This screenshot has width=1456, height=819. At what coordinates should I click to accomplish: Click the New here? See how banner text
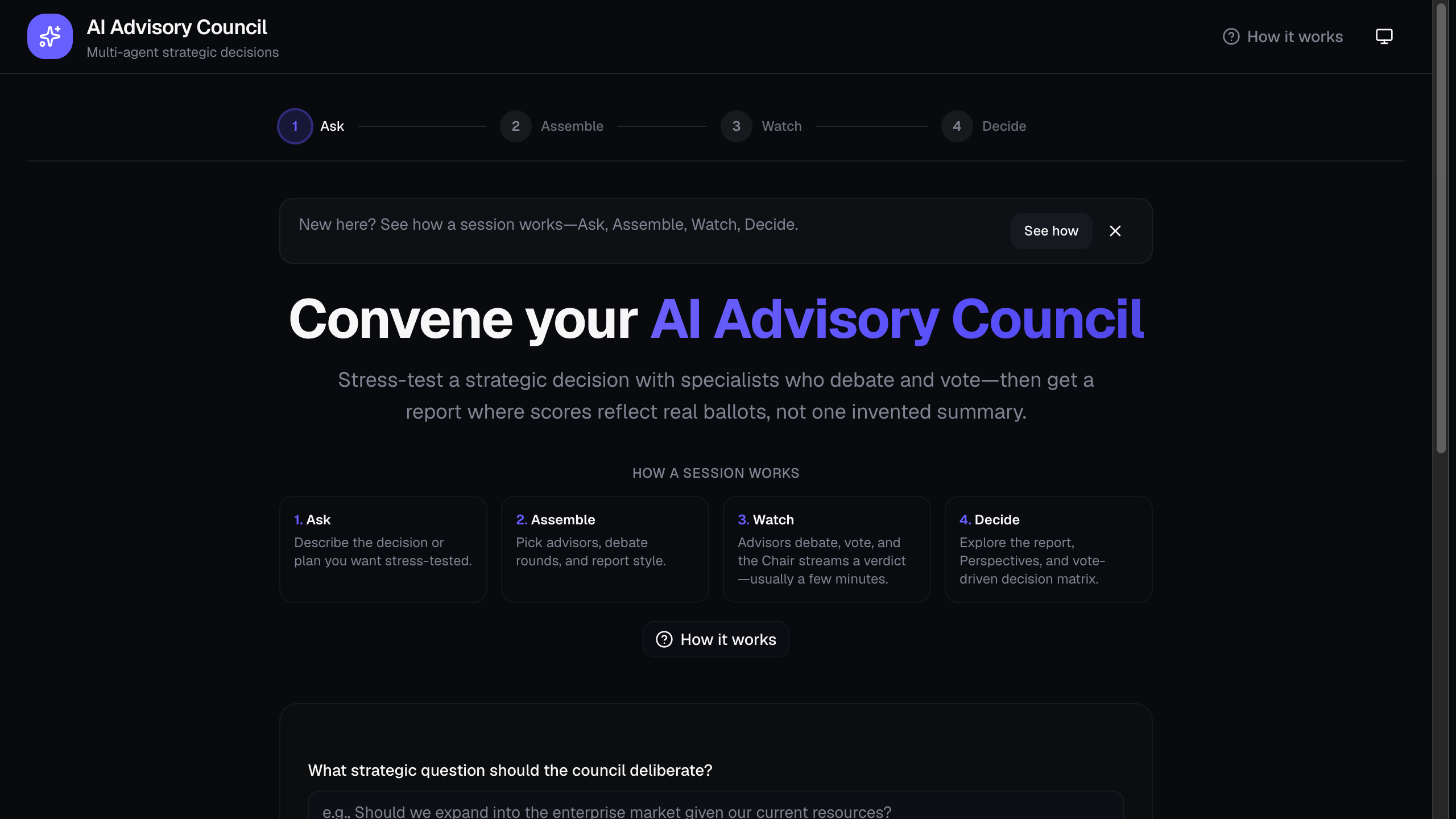tap(548, 225)
